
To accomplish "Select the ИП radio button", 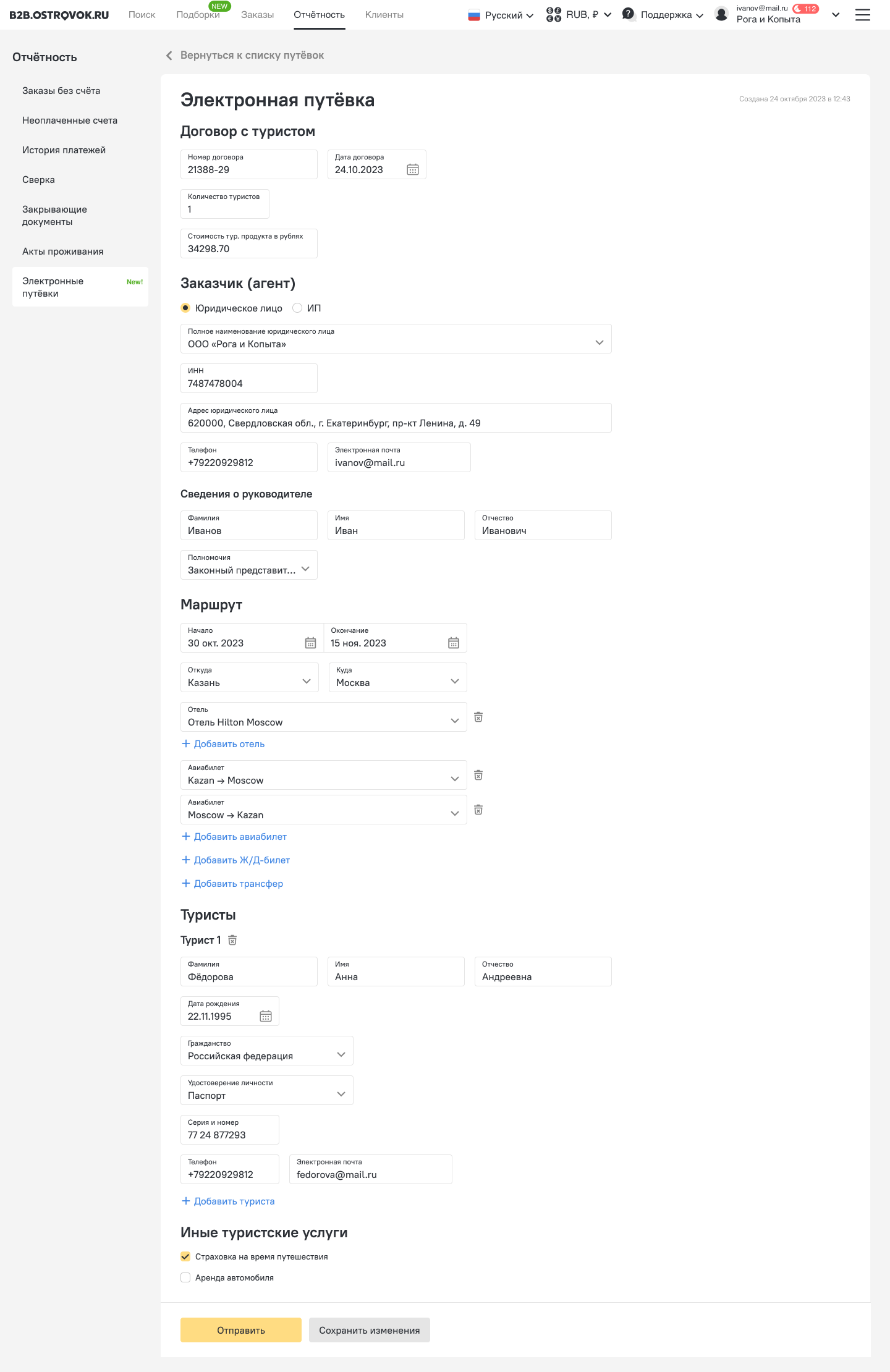I will coord(297,308).
